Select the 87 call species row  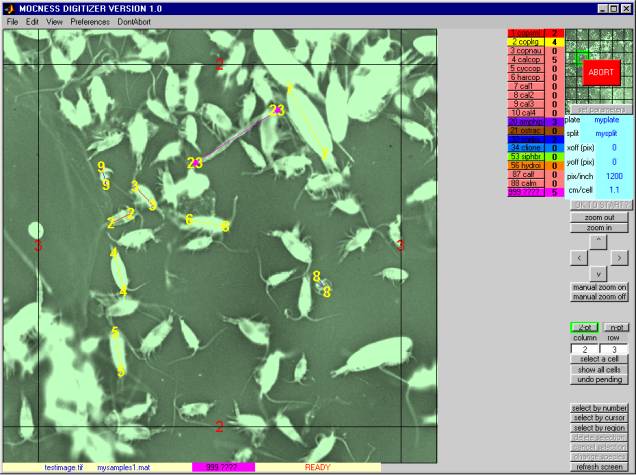point(526,174)
